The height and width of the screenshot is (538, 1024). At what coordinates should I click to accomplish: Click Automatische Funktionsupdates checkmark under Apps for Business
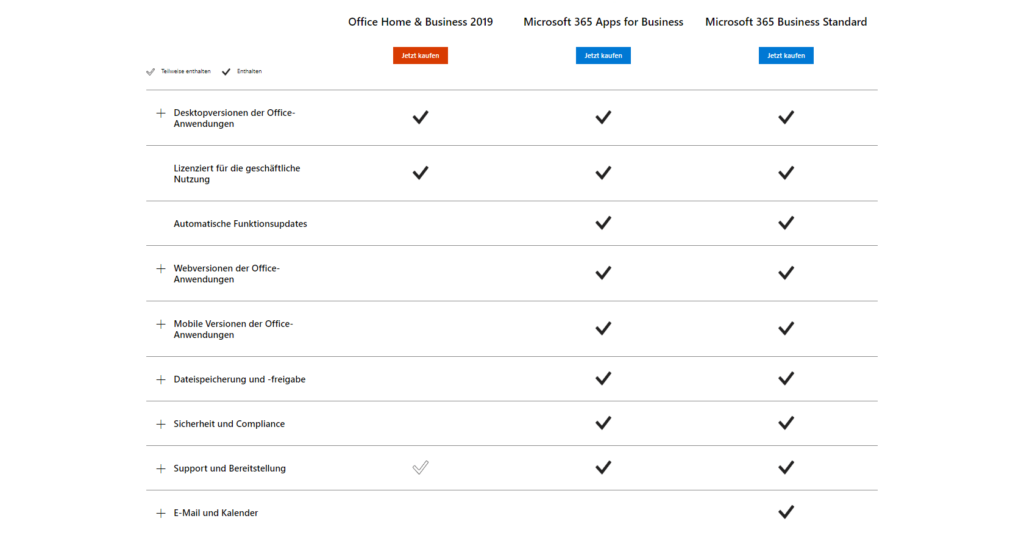(x=603, y=223)
